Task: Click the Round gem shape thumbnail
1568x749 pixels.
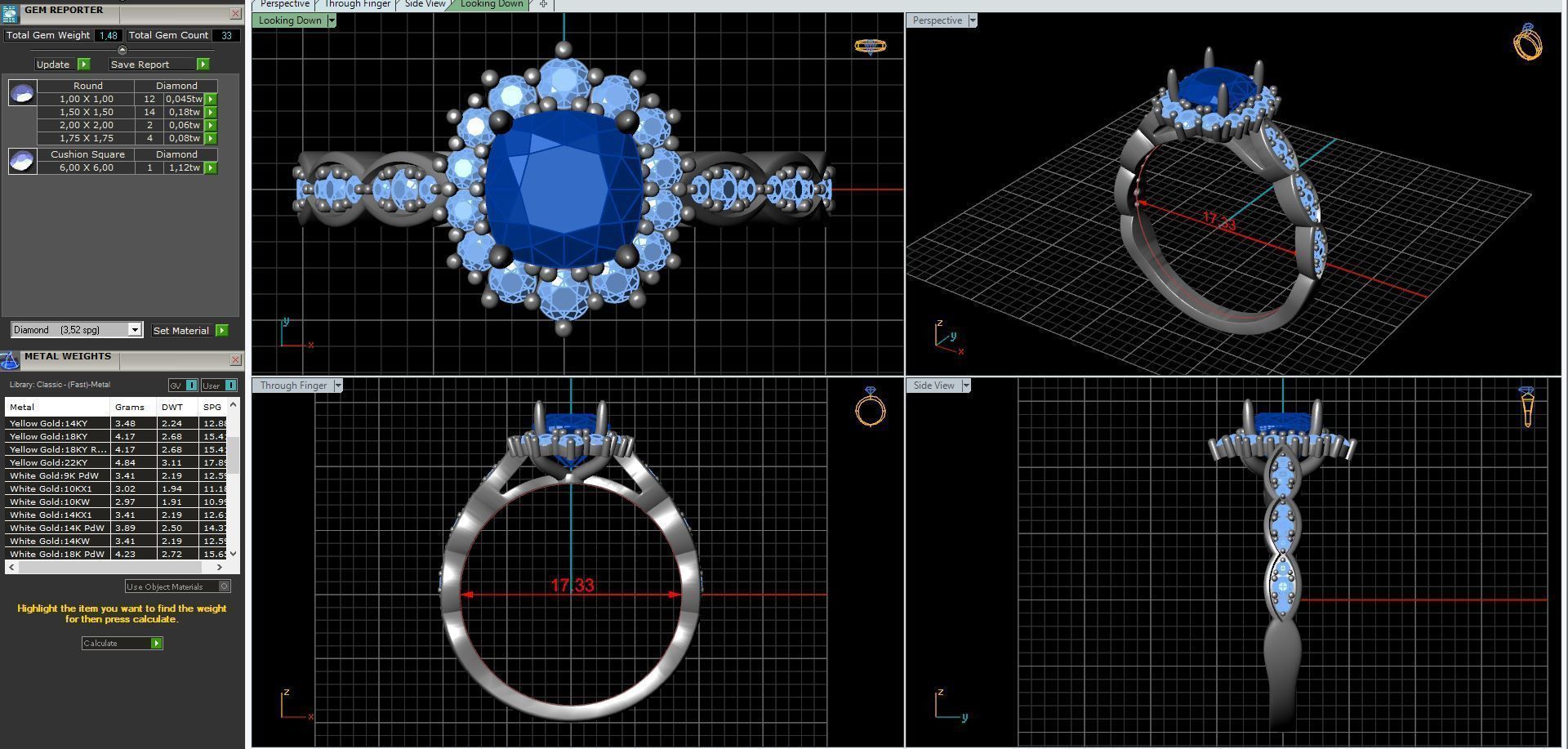Action: tap(22, 93)
